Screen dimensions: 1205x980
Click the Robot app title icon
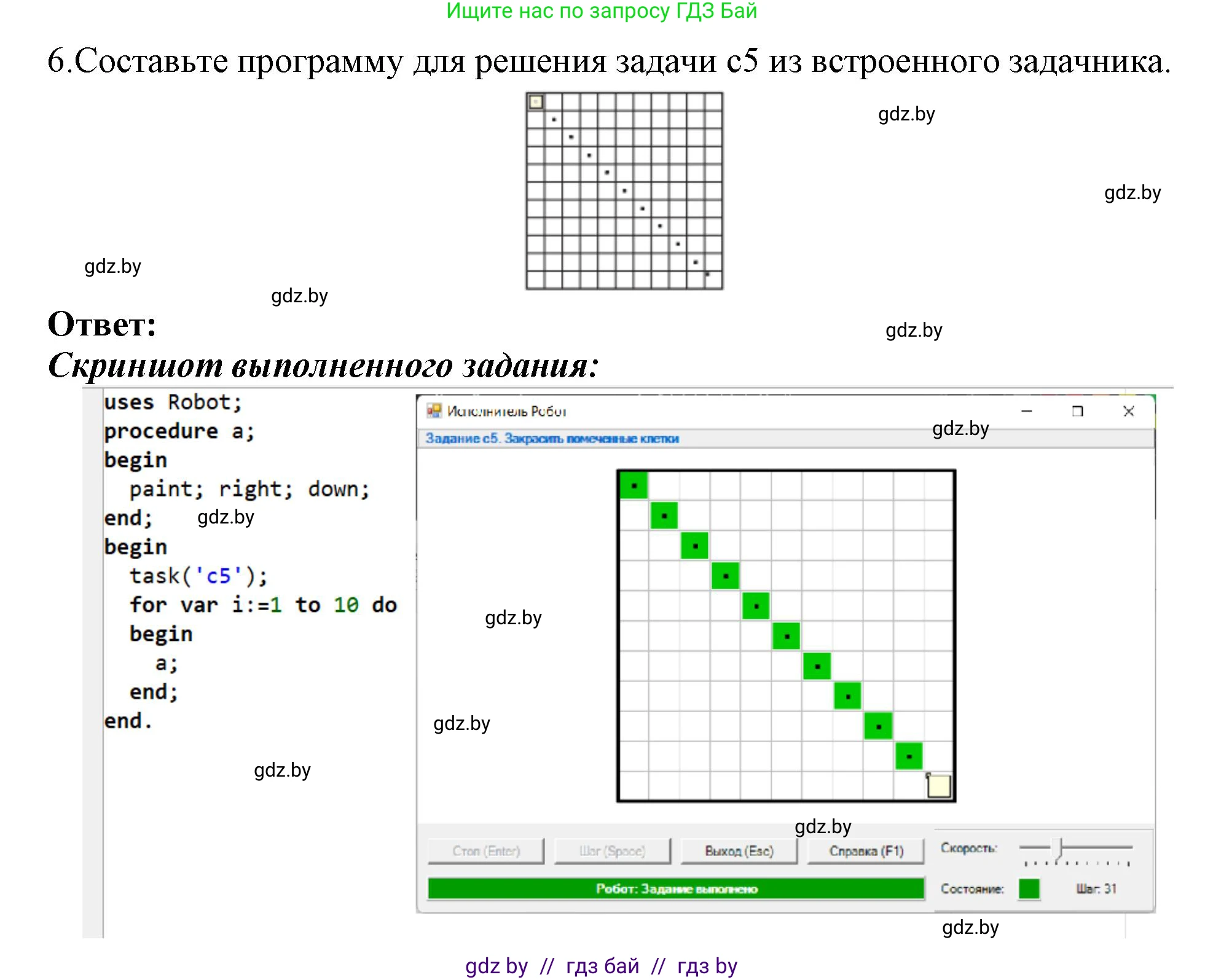tap(434, 410)
